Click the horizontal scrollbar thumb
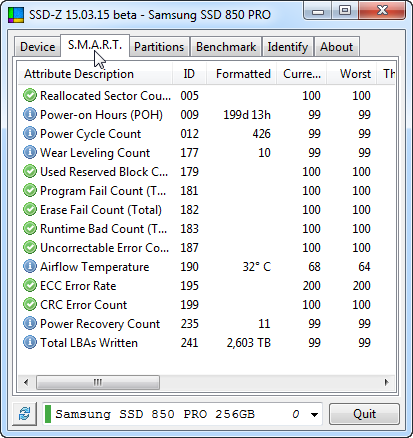This screenshot has width=413, height=438. point(98,382)
